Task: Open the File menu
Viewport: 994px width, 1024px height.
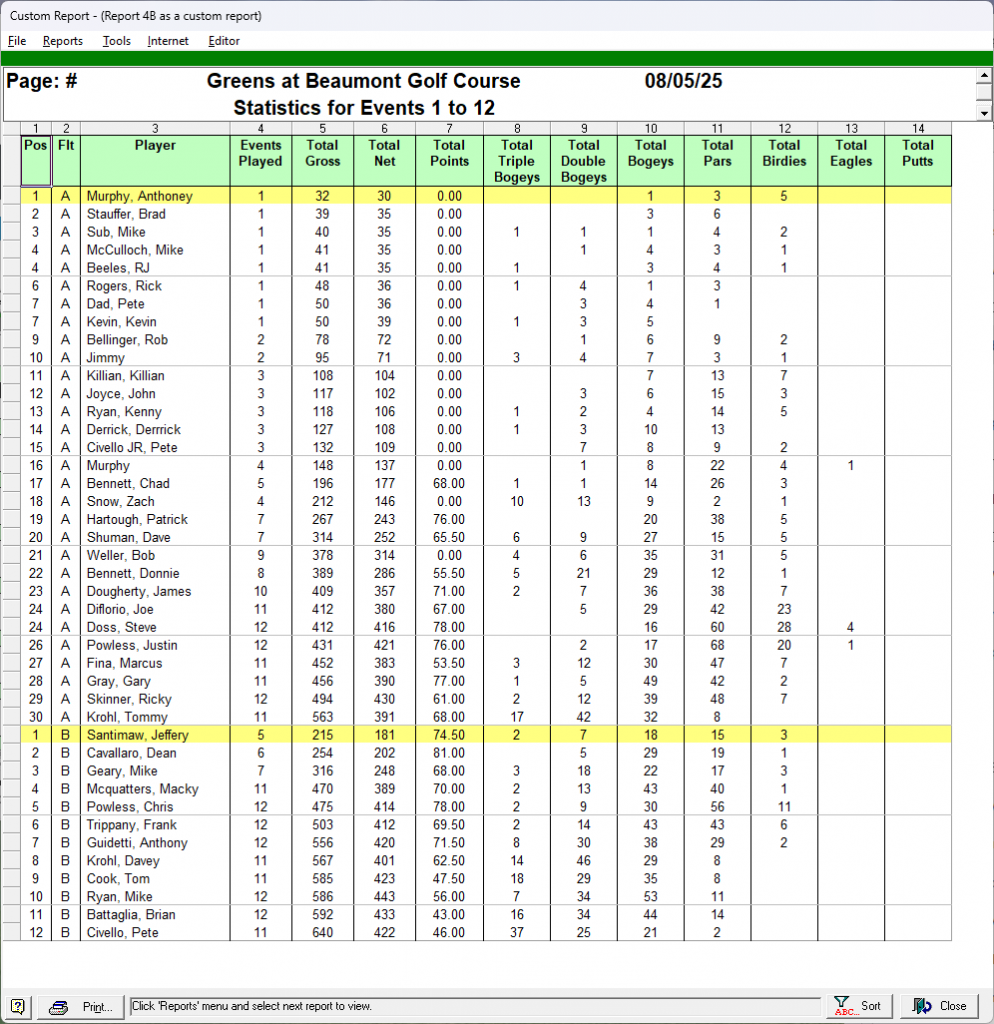Action: point(17,41)
